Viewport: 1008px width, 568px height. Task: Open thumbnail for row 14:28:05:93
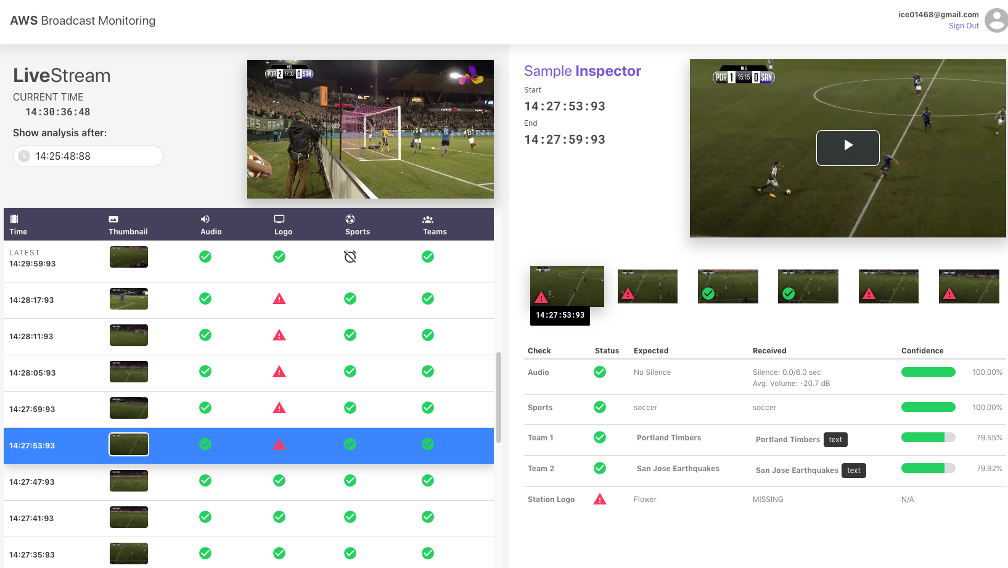[x=129, y=371]
